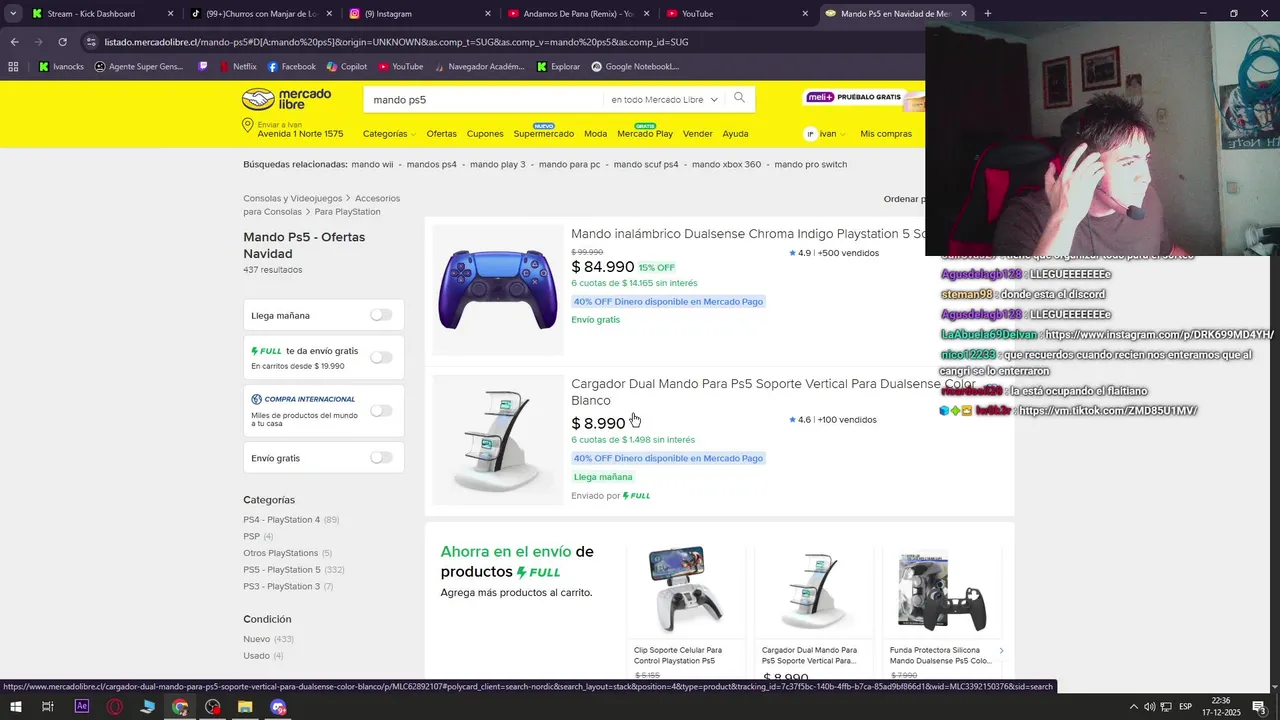Open Cupones in the navigation menu
The image size is (1280, 720).
(x=485, y=134)
